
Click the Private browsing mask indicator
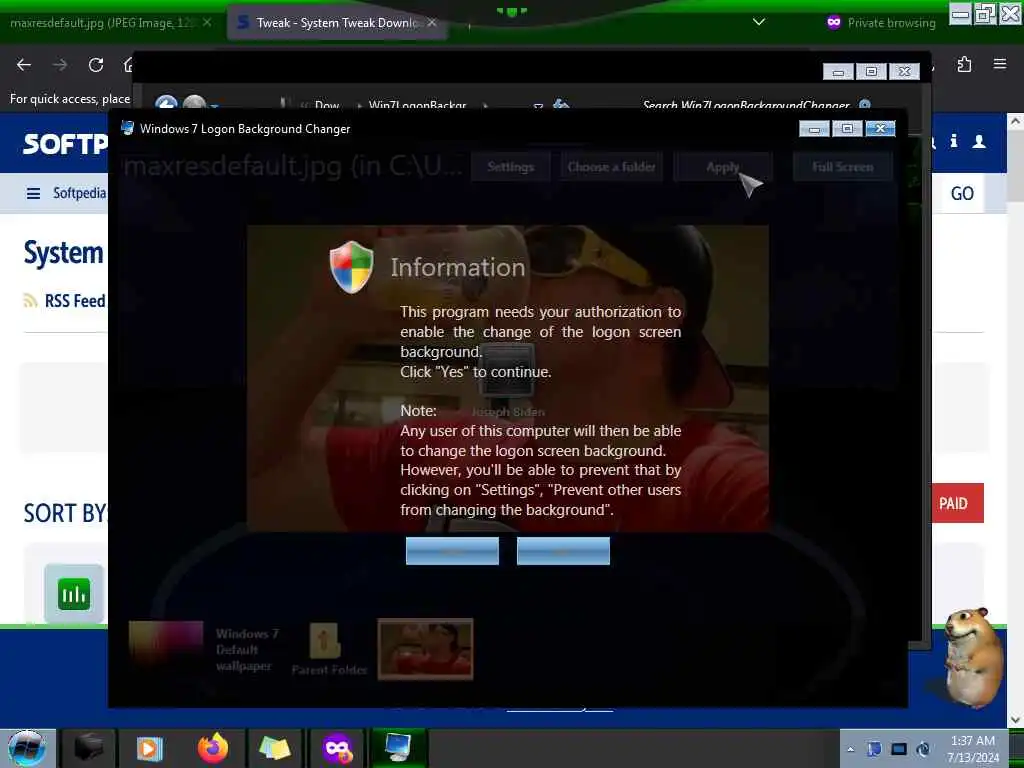point(834,22)
